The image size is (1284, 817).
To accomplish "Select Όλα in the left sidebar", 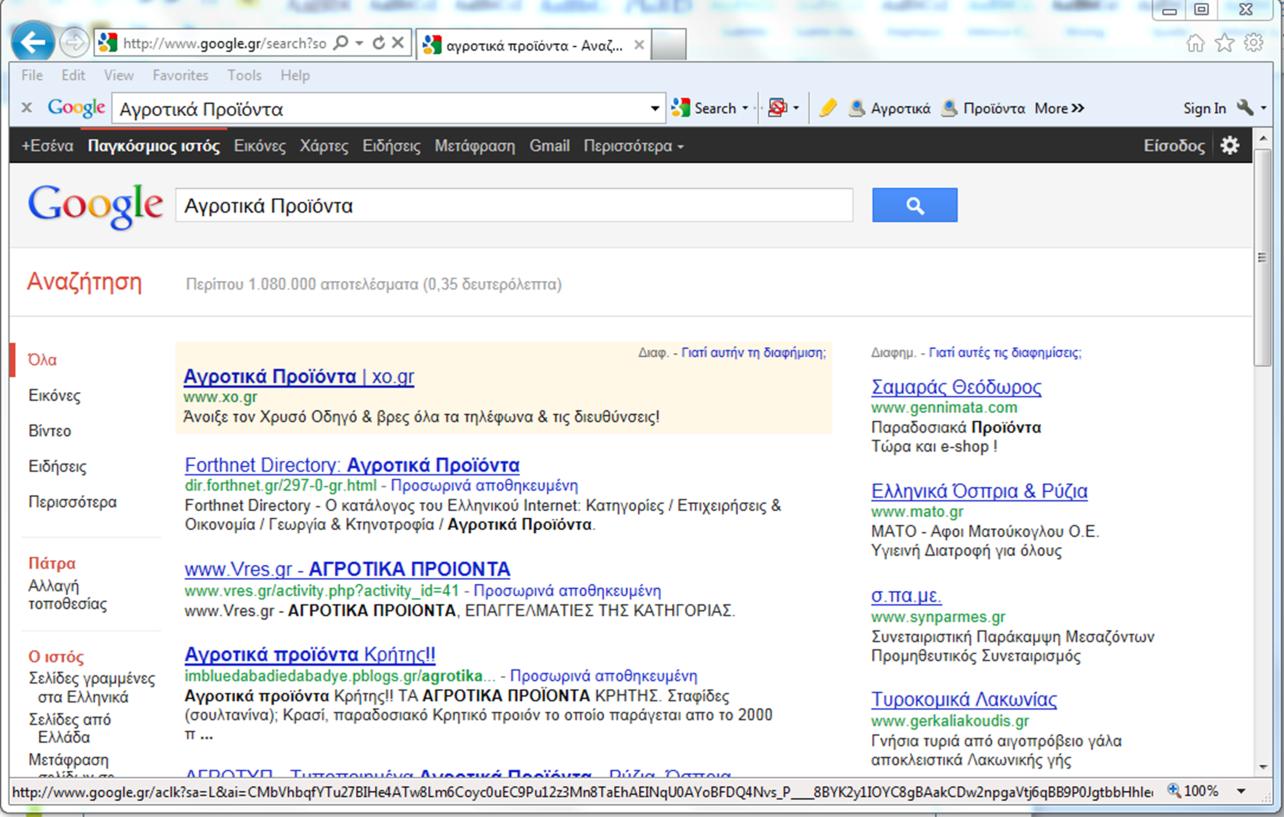I will click(x=42, y=360).
